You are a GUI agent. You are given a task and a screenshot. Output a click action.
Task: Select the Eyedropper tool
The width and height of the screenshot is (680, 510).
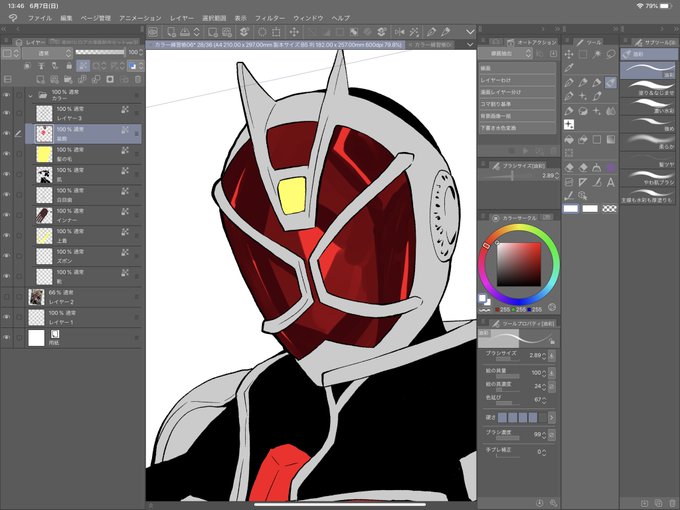tap(569, 68)
